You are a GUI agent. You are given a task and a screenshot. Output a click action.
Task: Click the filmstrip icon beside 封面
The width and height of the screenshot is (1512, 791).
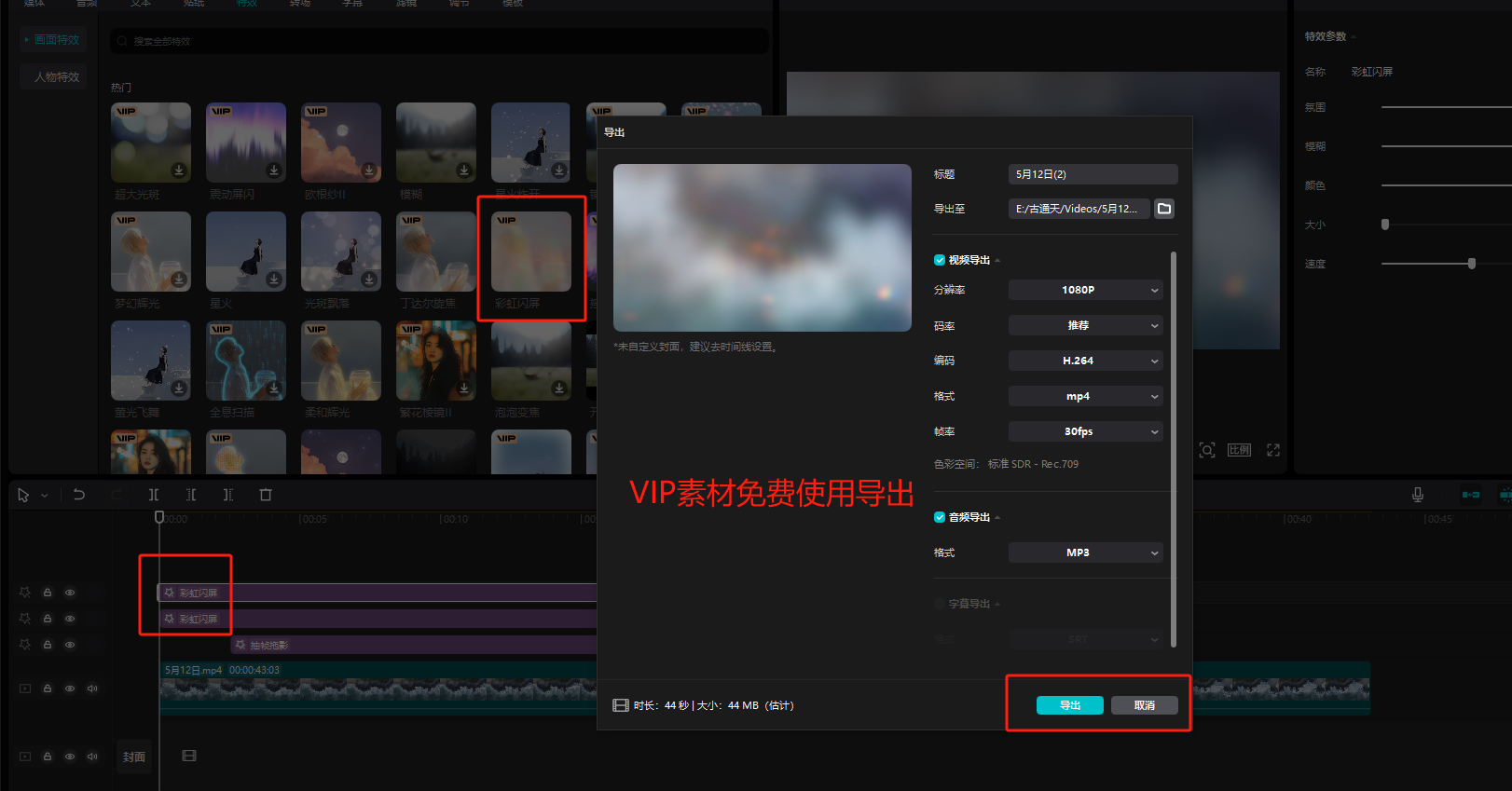(x=189, y=756)
